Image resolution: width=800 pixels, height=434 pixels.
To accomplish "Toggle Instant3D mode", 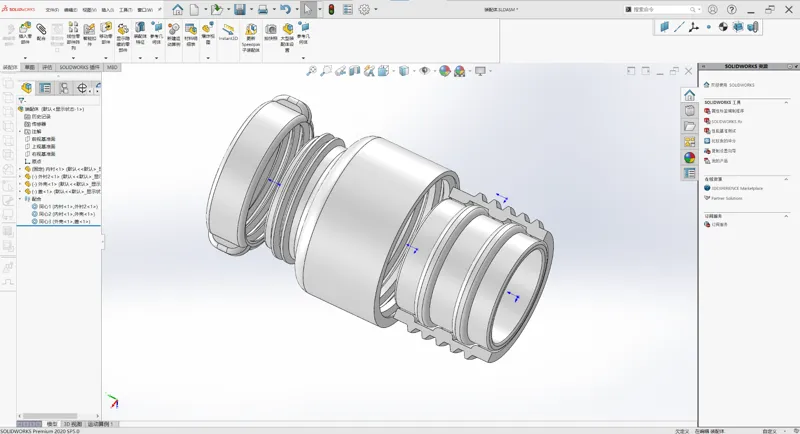I will 229,32.
